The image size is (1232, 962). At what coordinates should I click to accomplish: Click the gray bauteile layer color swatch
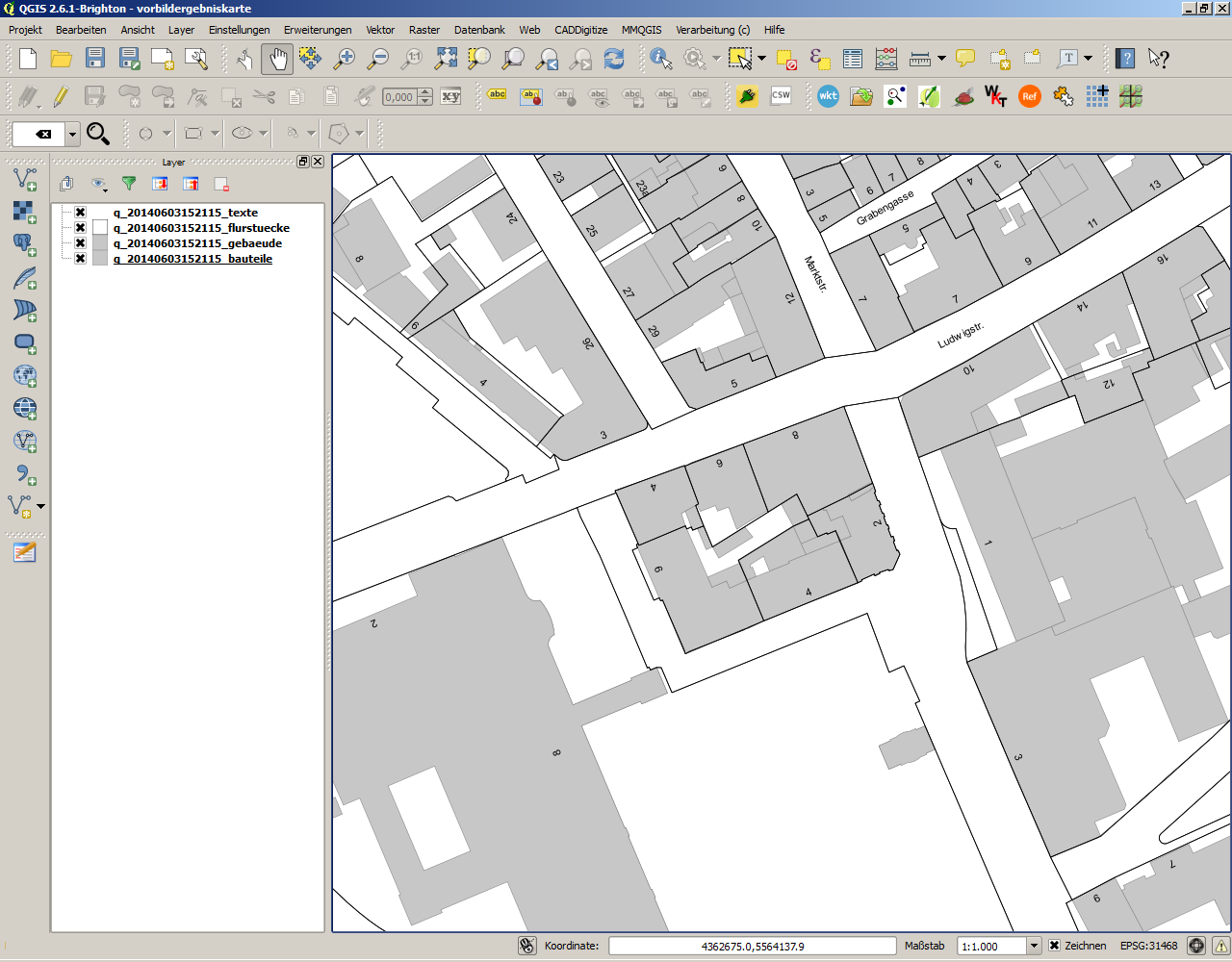pos(100,259)
